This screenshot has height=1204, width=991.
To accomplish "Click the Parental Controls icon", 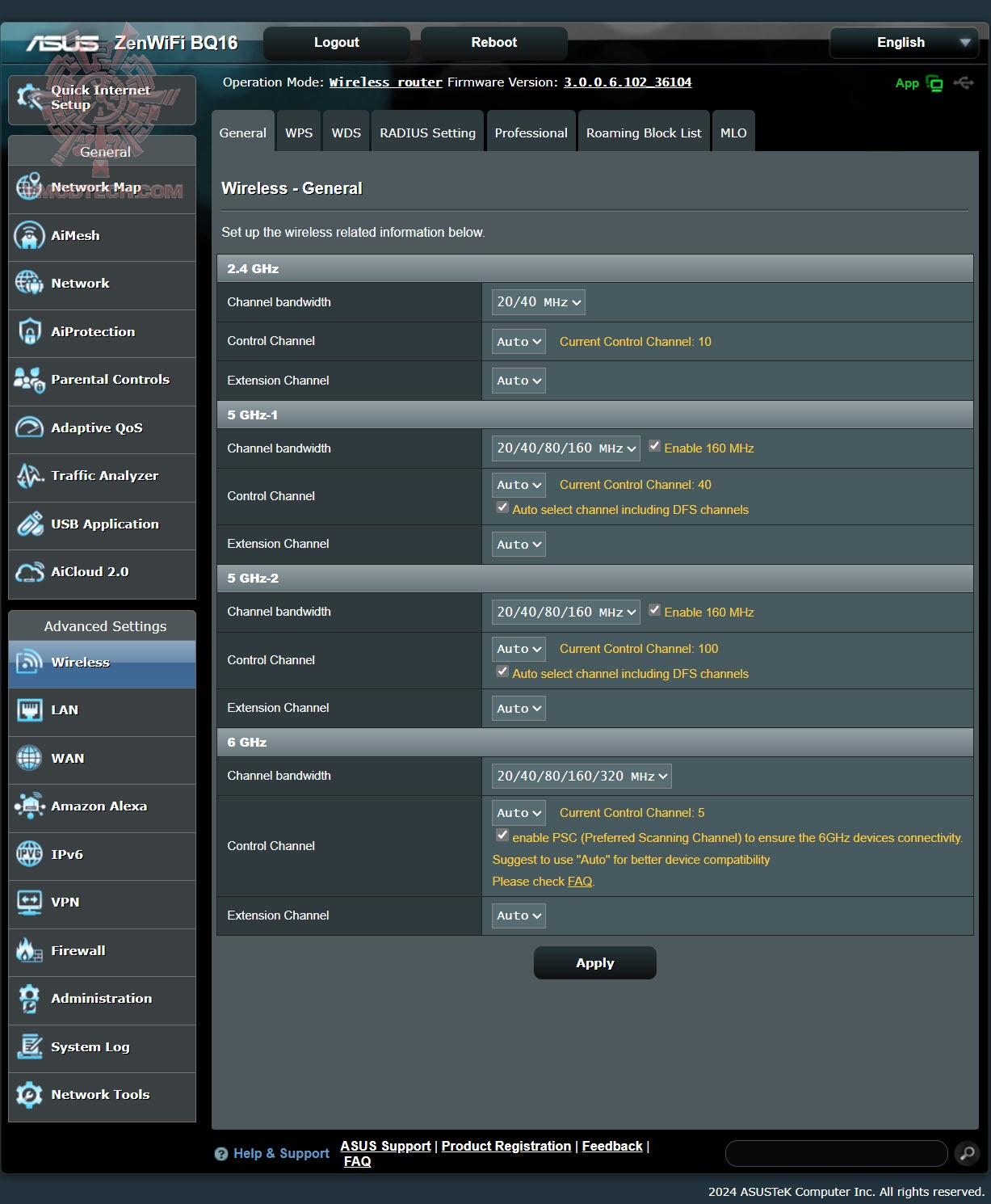I will [x=30, y=380].
